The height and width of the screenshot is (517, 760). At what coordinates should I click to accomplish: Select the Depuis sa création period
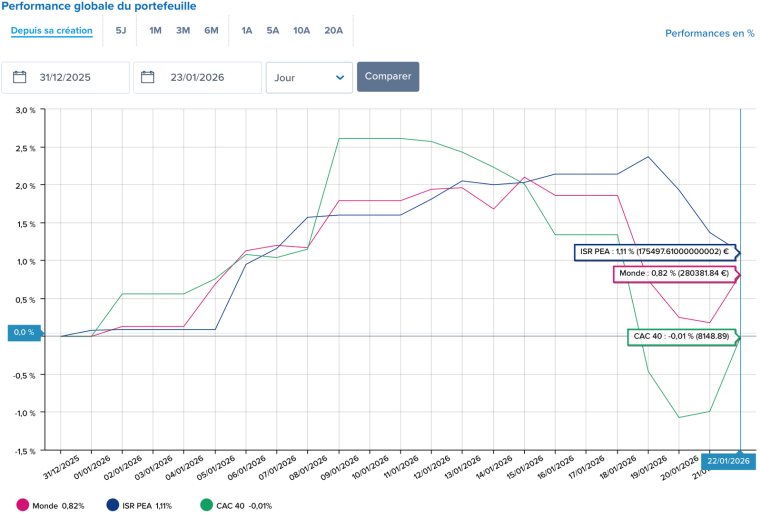[x=52, y=30]
